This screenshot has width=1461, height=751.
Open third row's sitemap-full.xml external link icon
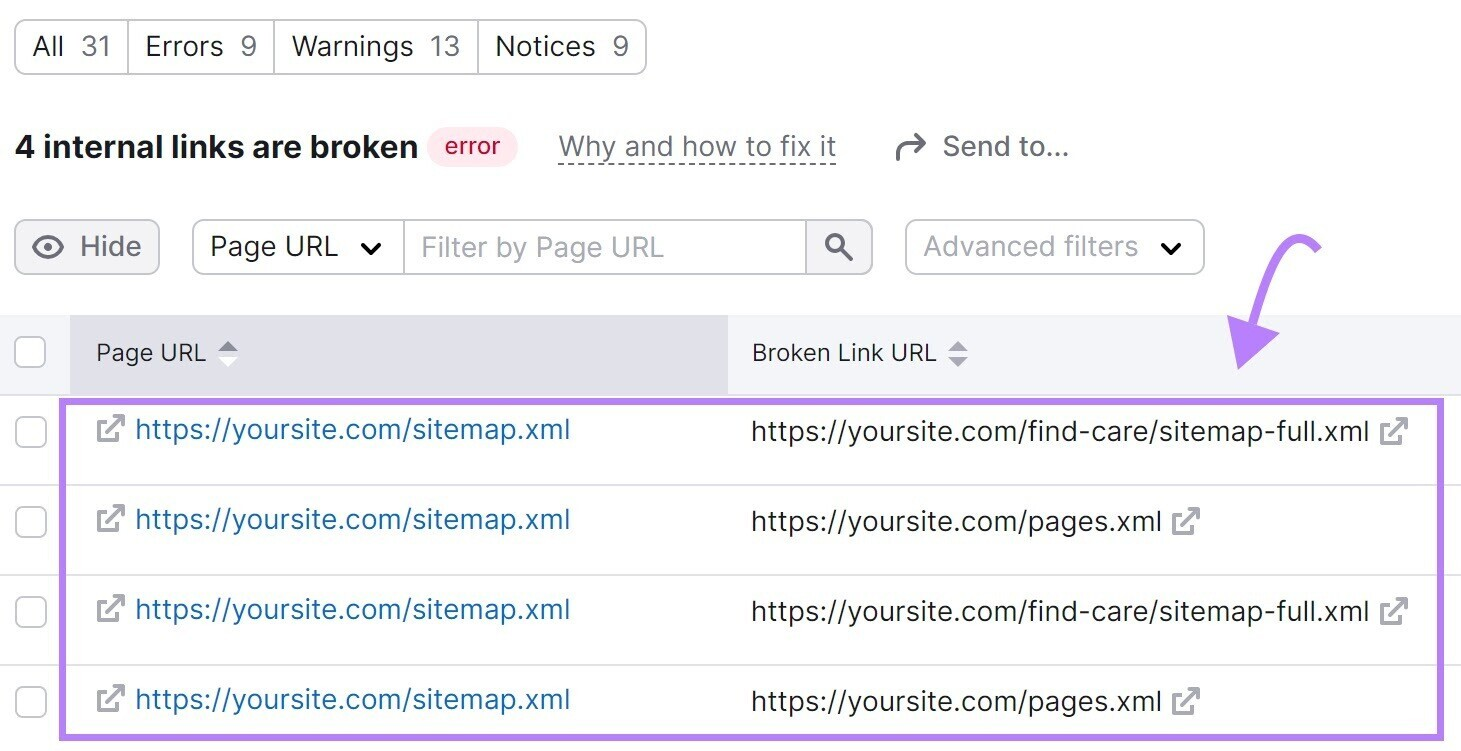point(1394,611)
